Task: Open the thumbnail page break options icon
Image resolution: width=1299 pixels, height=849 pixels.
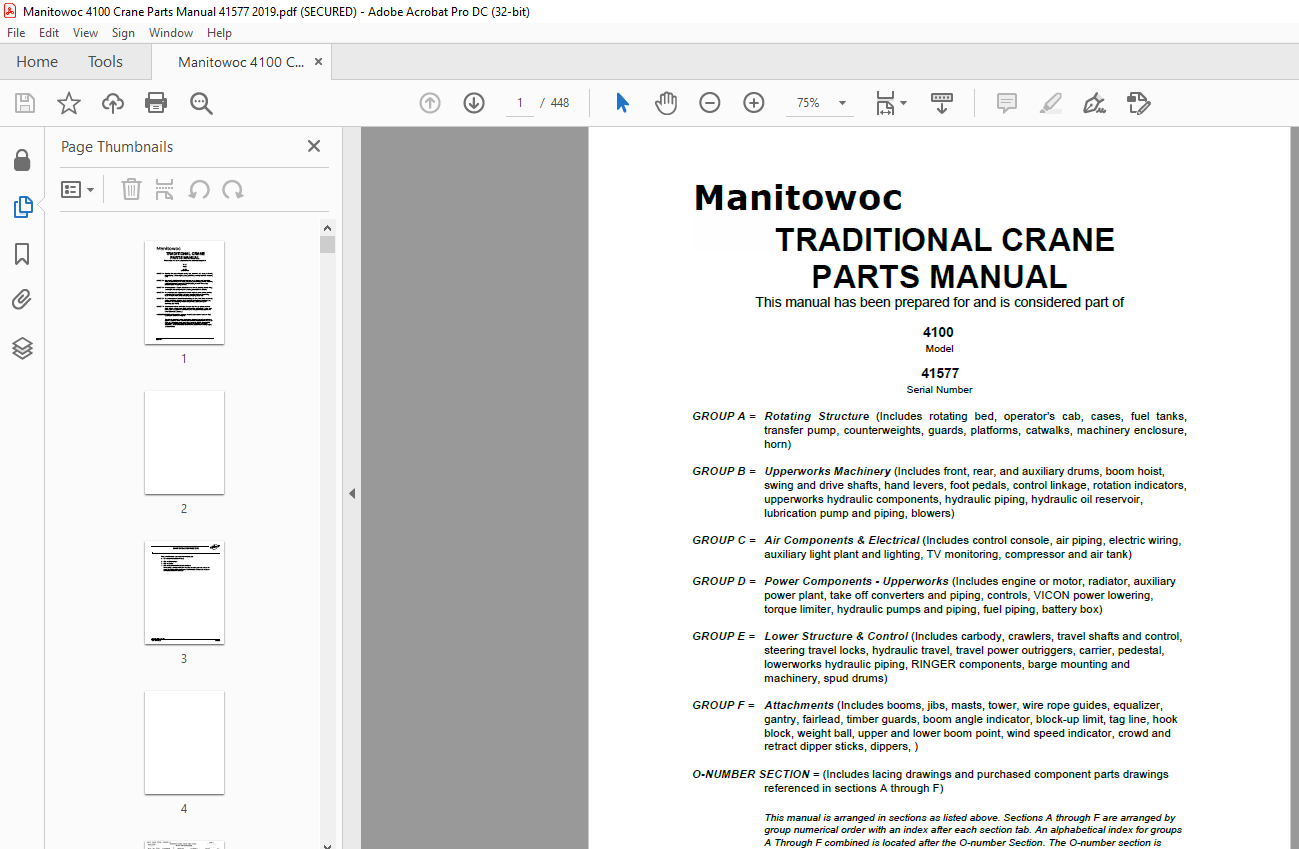Action: tap(165, 189)
